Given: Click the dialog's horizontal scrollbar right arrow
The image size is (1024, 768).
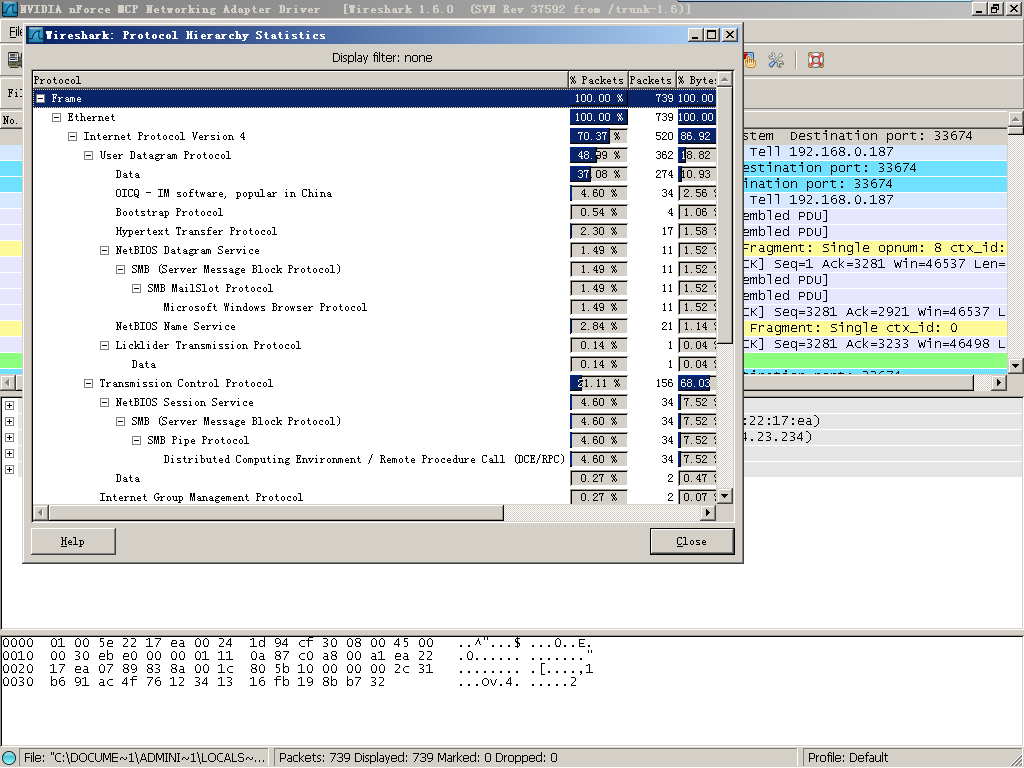Looking at the screenshot, I should tap(708, 513).
